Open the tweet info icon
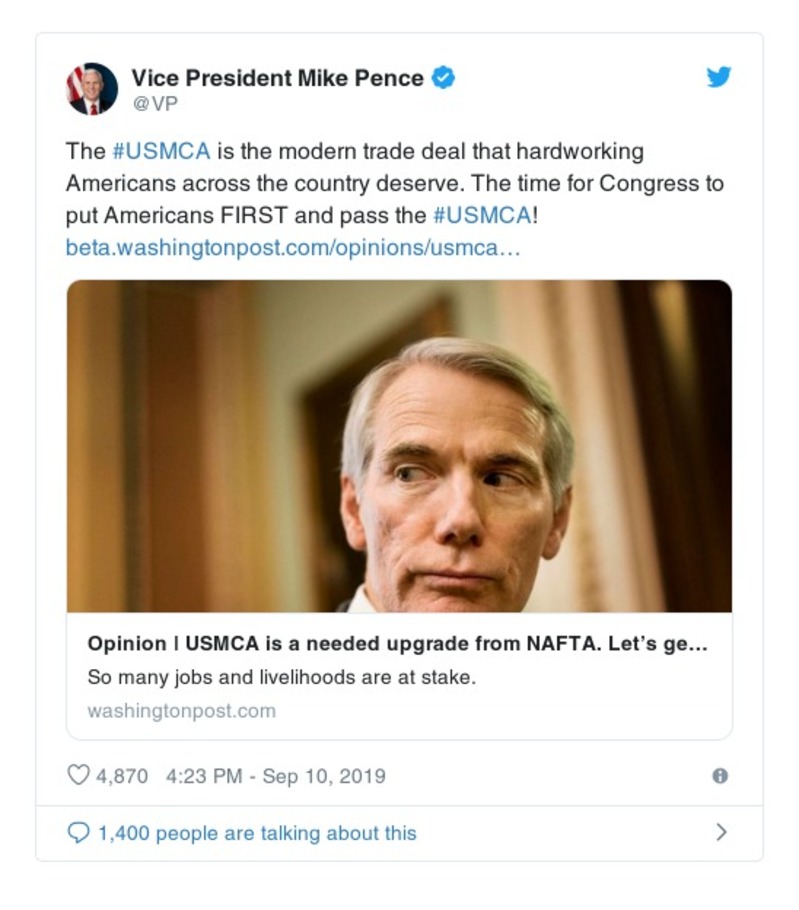Image resolution: width=799 pixels, height=910 pixels. [x=719, y=776]
